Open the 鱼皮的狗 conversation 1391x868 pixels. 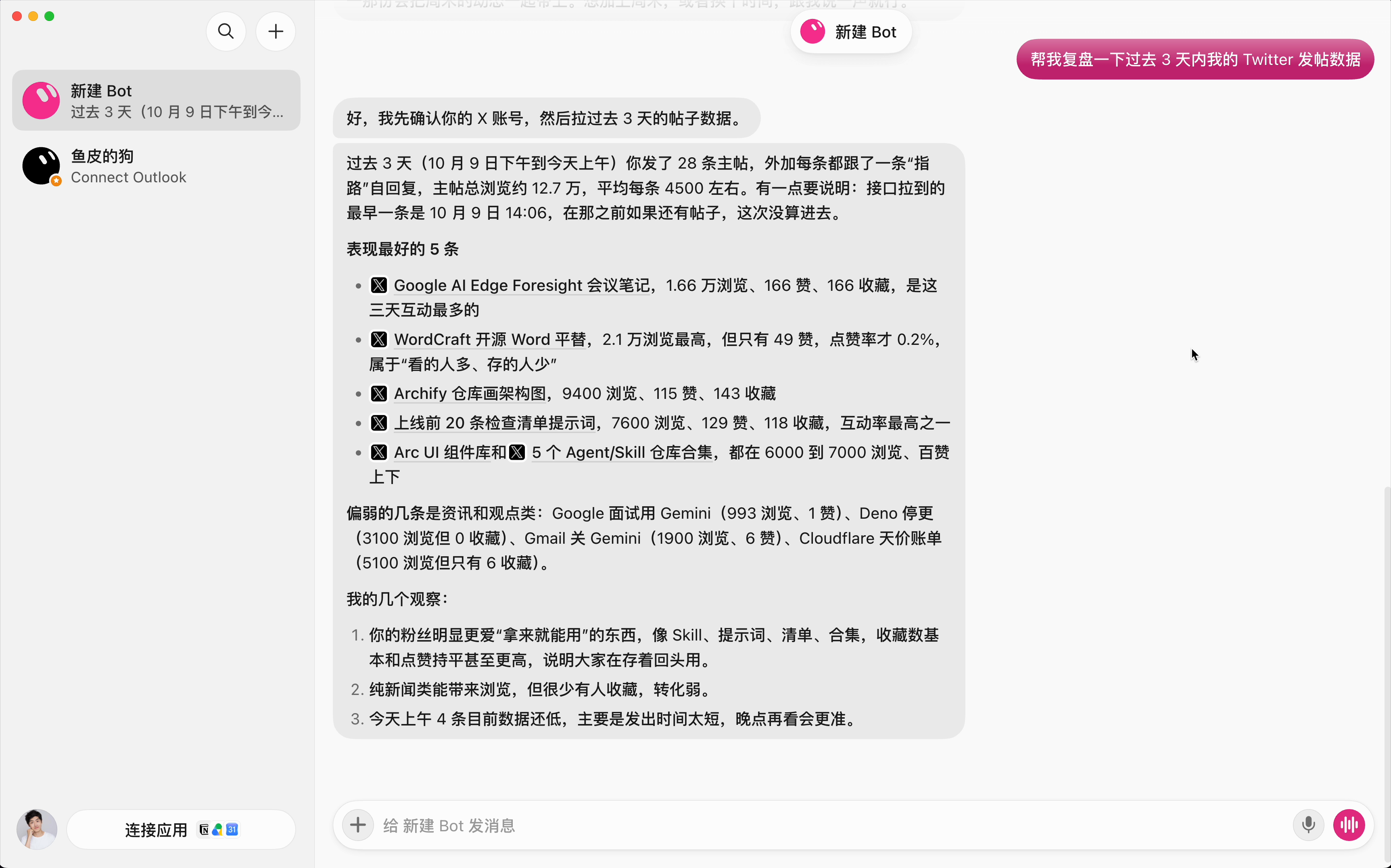coord(156,167)
